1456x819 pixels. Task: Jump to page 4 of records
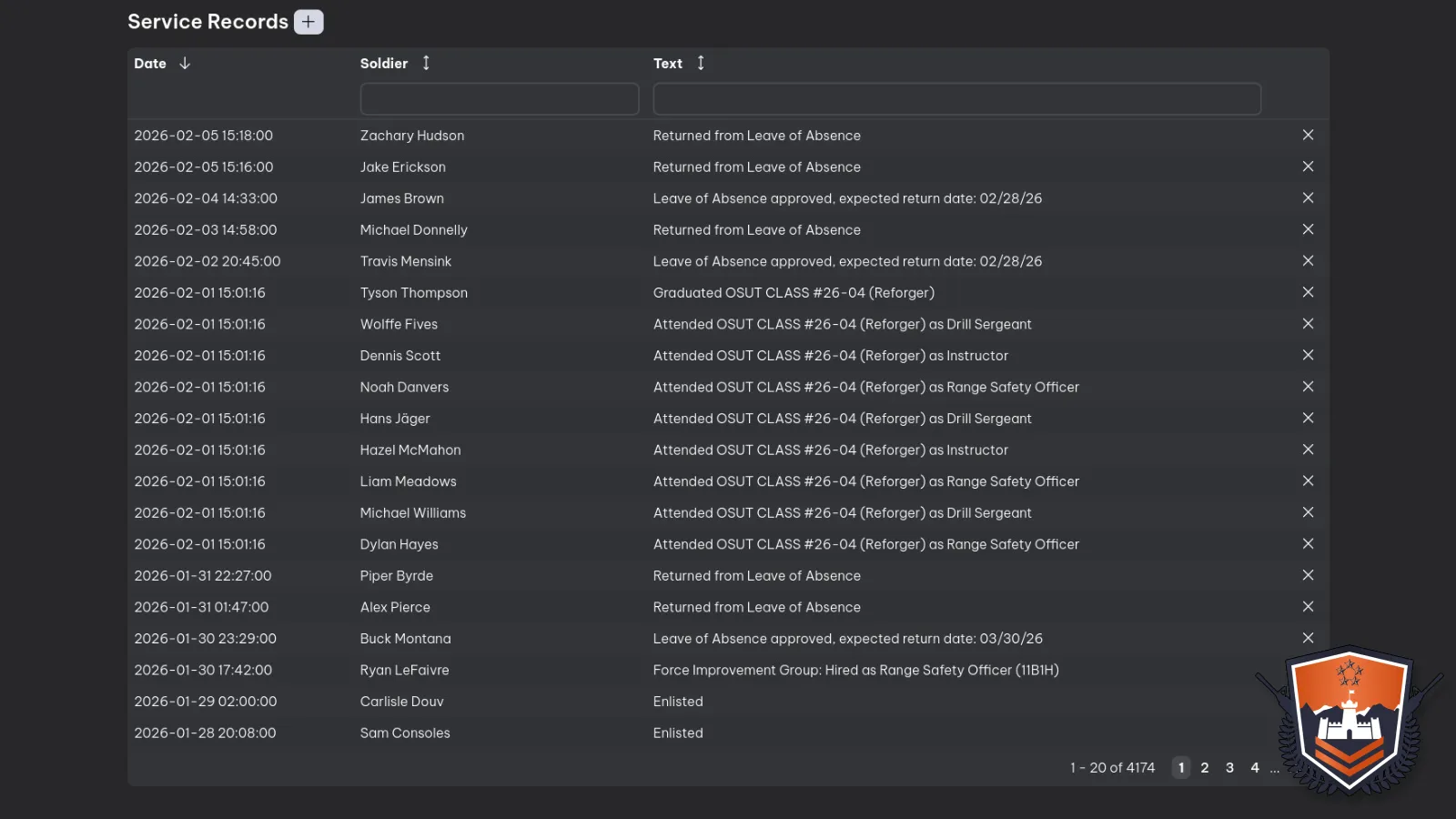coord(1255,768)
